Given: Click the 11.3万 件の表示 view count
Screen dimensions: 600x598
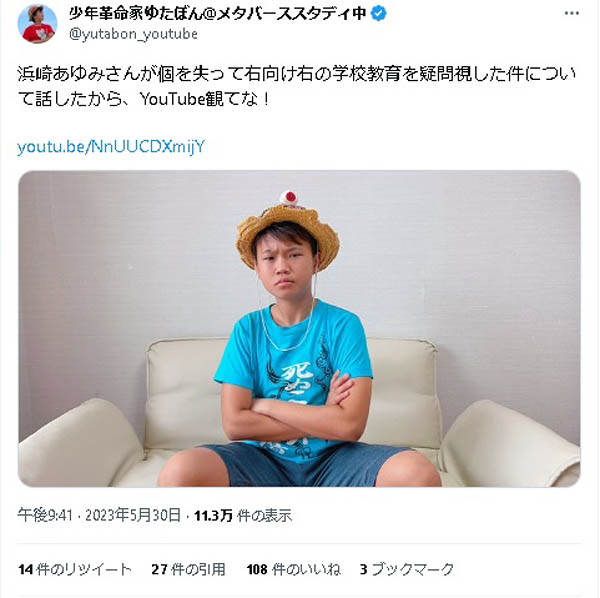Looking at the screenshot, I should [x=243, y=516].
